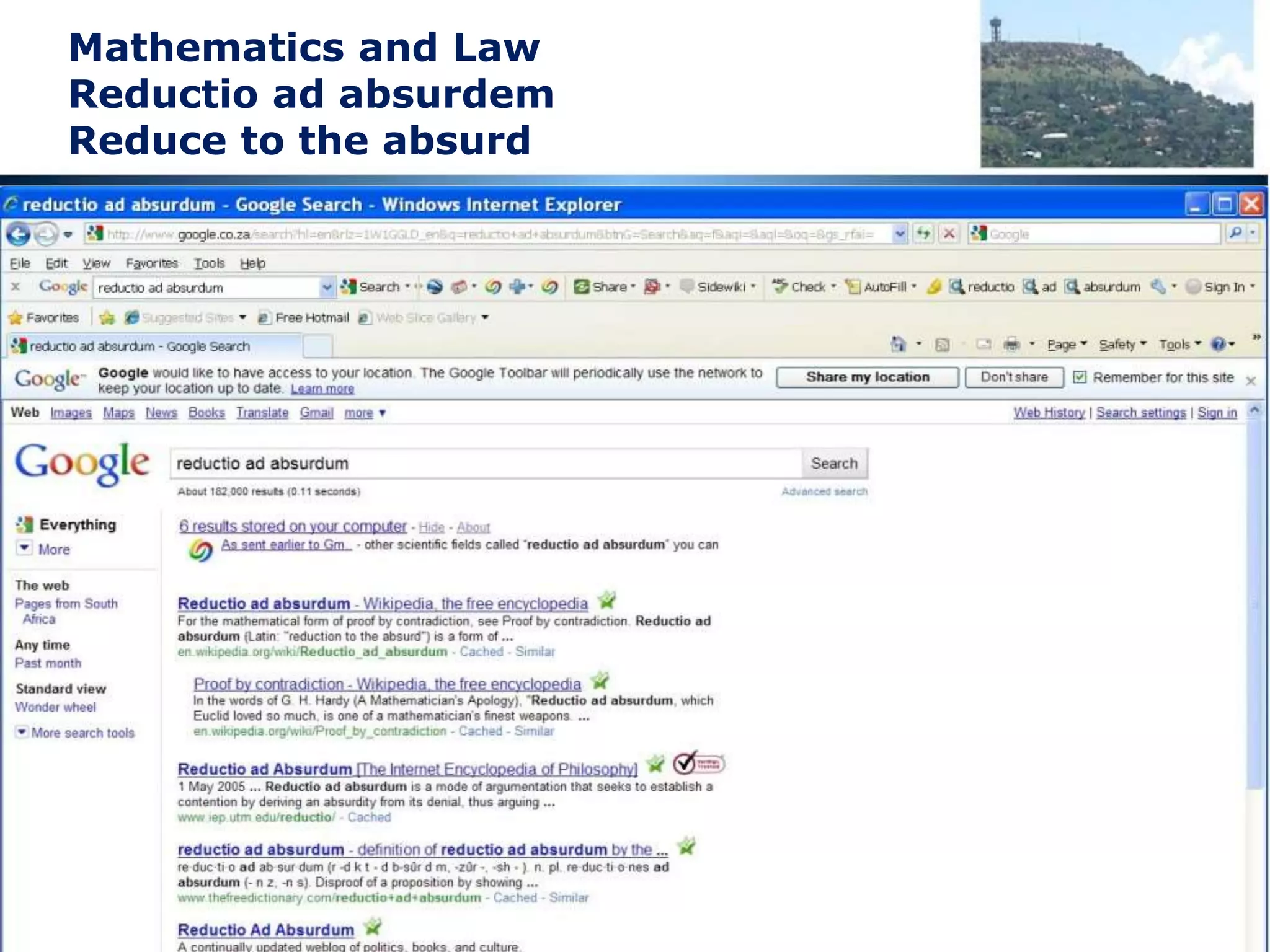Screen dimensions: 1270x952
Task: Click the Share my location button
Action: [867, 377]
